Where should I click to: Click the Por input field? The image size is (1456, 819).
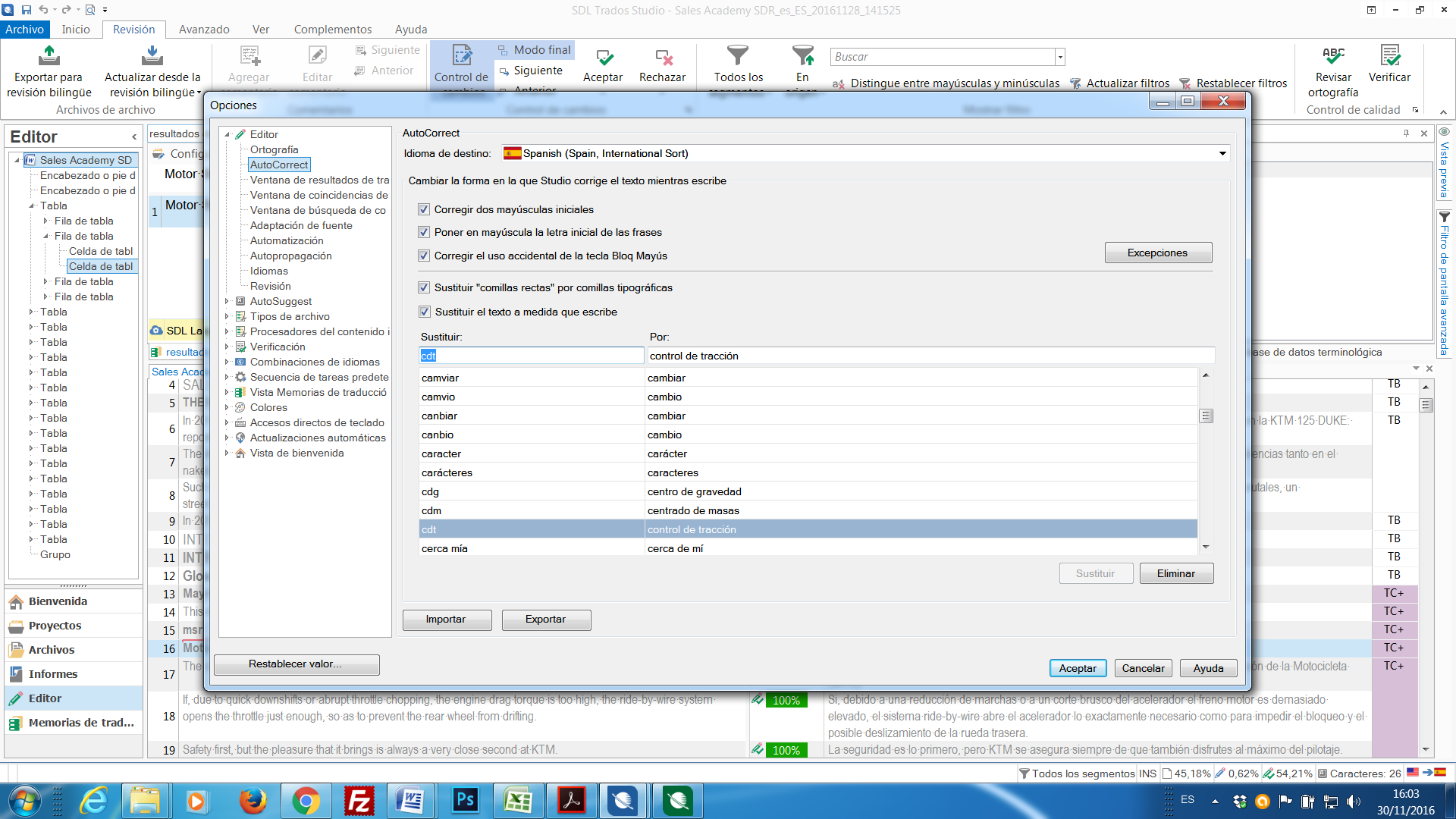pos(930,356)
